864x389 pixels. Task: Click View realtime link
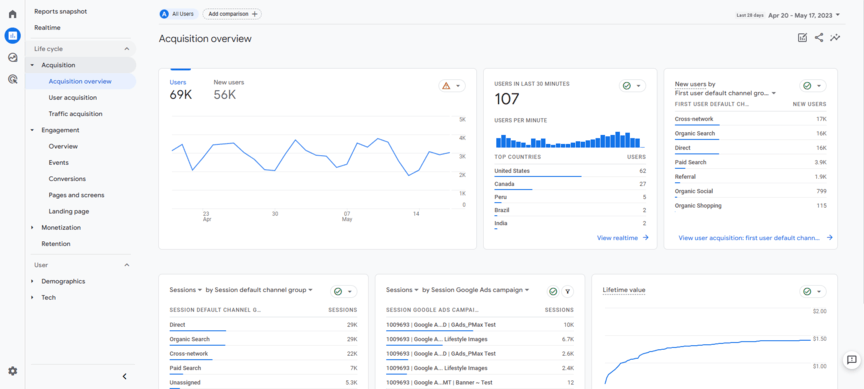click(623, 238)
